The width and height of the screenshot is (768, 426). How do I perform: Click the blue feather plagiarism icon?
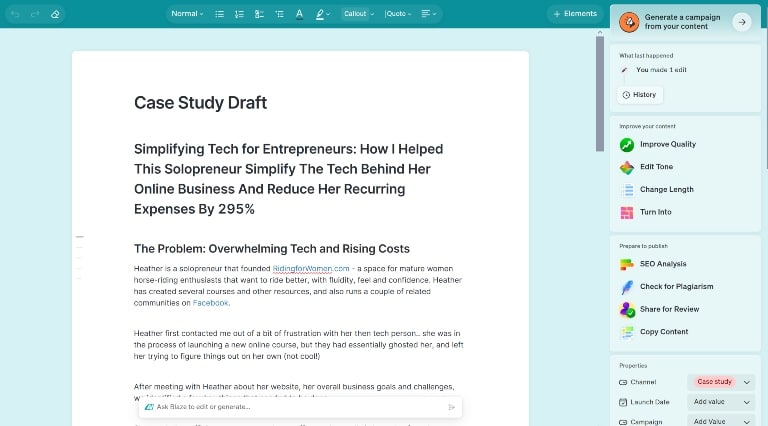[x=627, y=287]
